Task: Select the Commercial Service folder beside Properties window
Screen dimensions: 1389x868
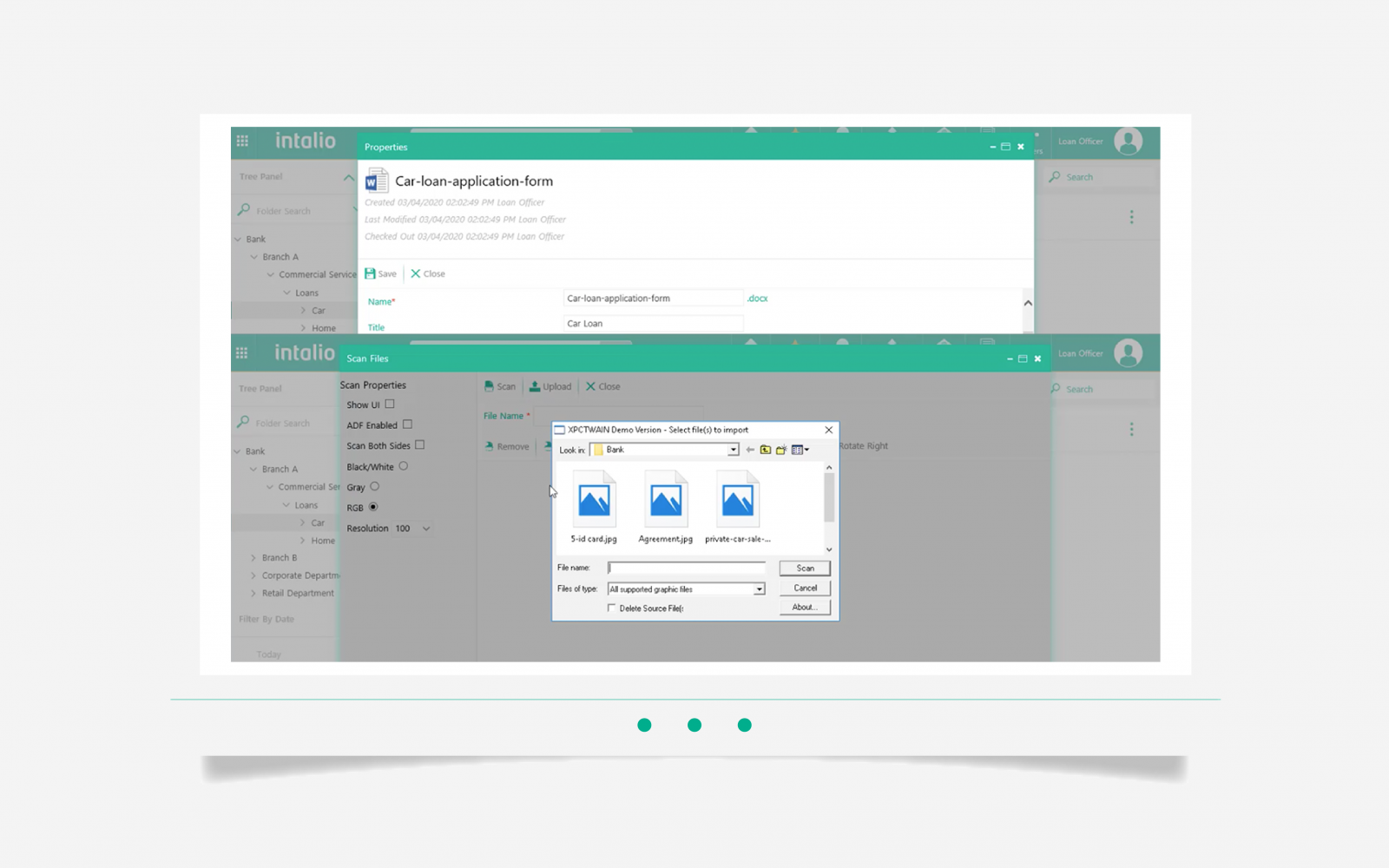Action: (317, 274)
